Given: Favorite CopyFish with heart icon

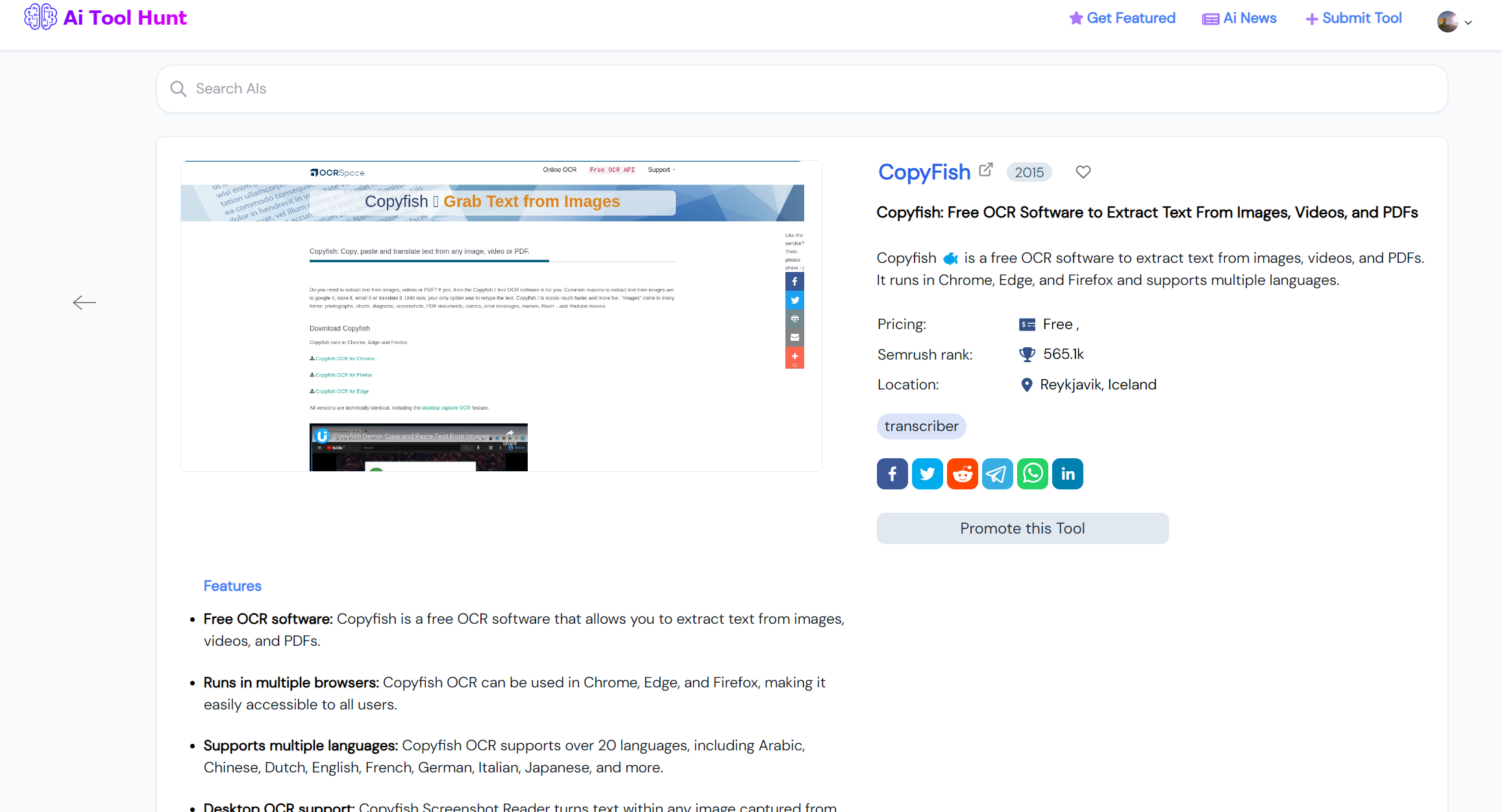Looking at the screenshot, I should tap(1083, 172).
